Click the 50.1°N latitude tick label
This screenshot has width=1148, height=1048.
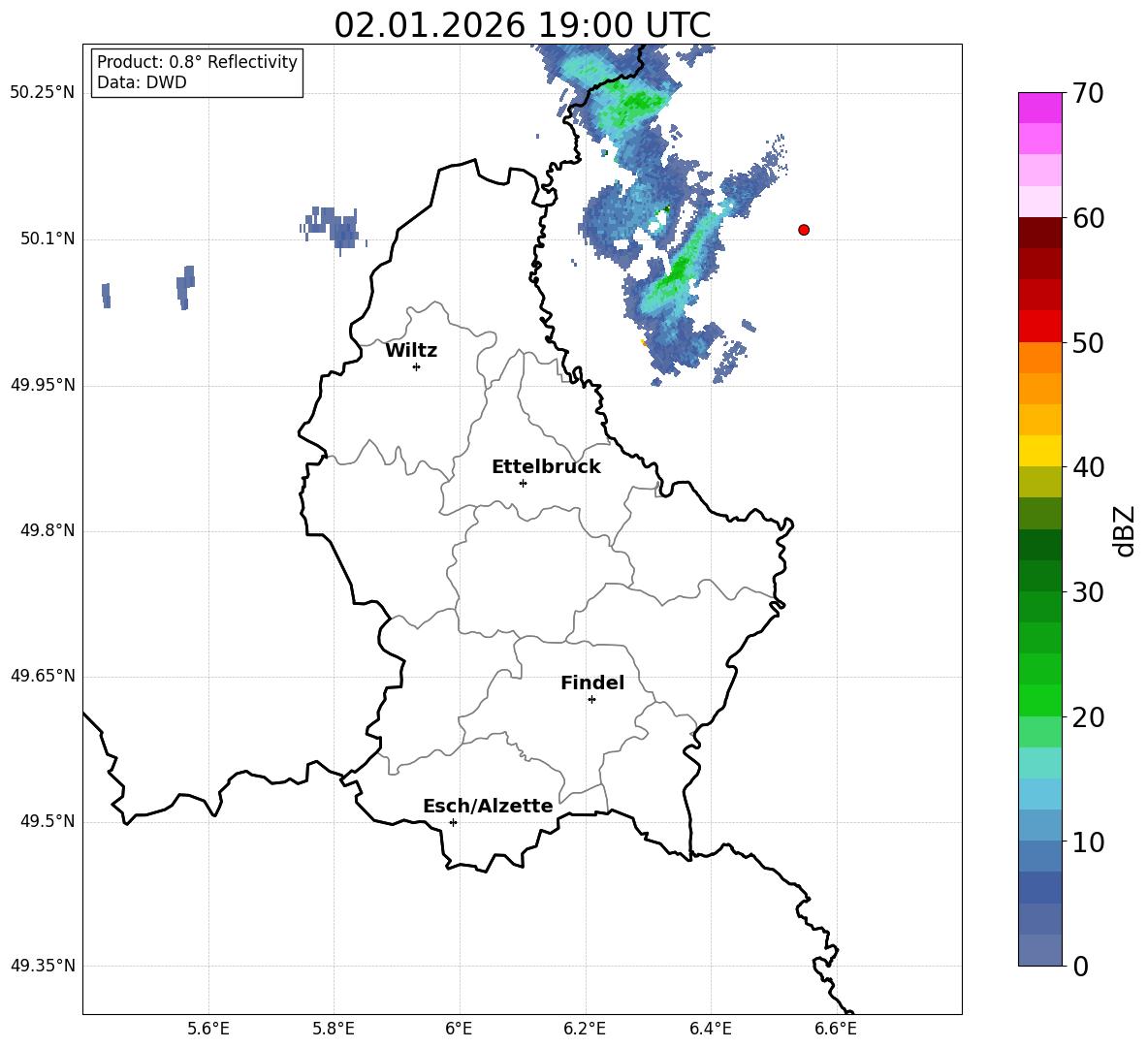48,238
